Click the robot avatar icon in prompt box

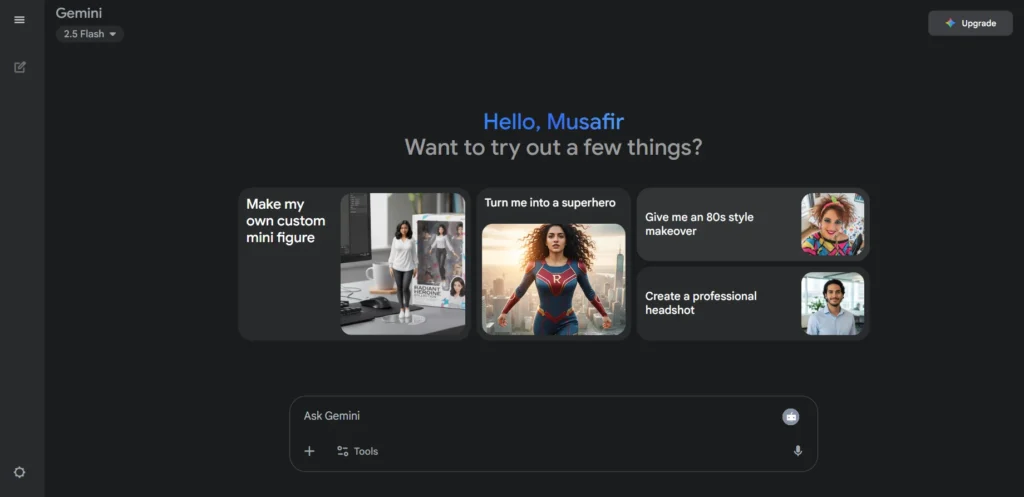(791, 417)
